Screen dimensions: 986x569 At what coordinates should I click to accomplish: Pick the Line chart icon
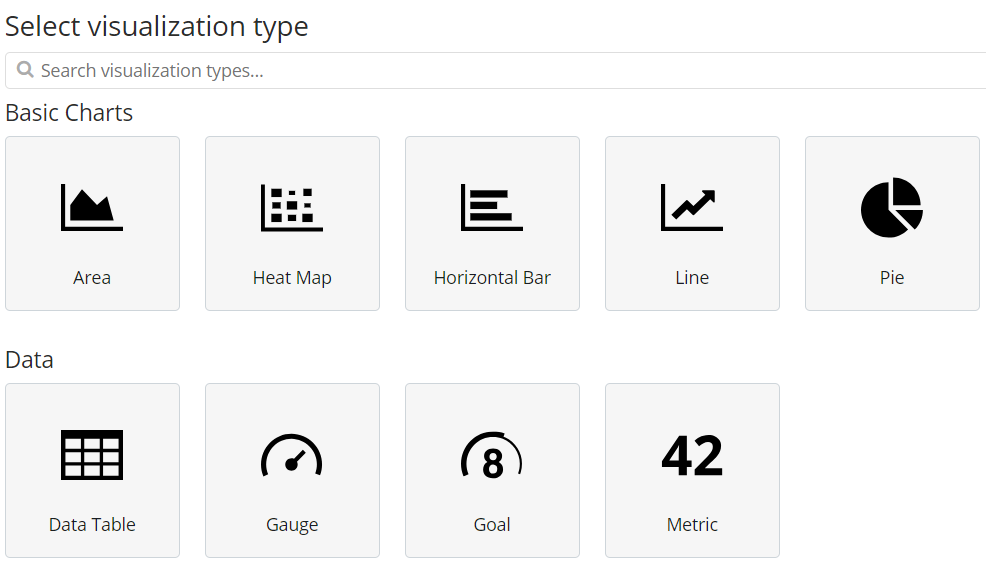(x=692, y=207)
